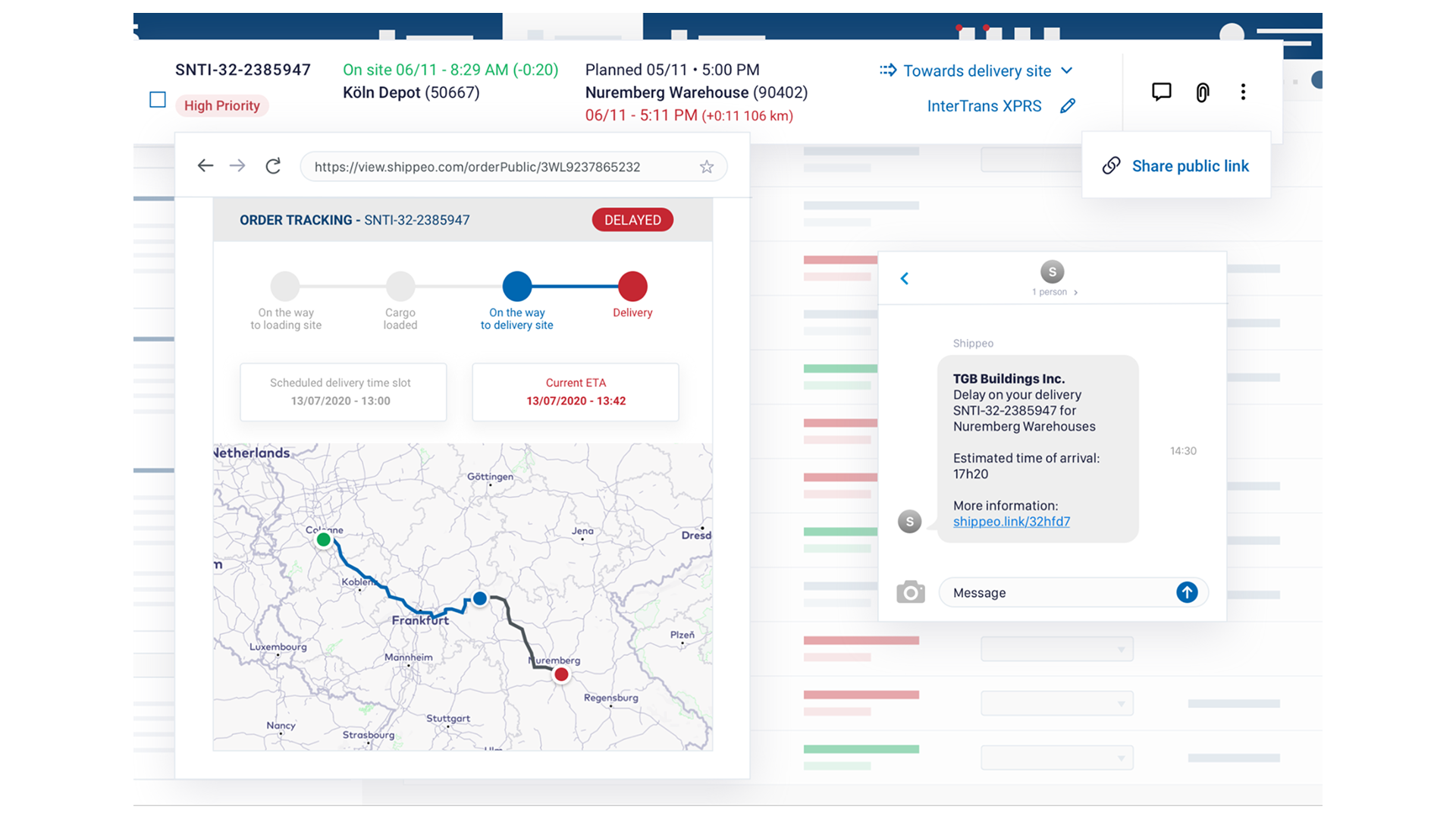Click the Towards delivery site arrow icon

click(888, 70)
